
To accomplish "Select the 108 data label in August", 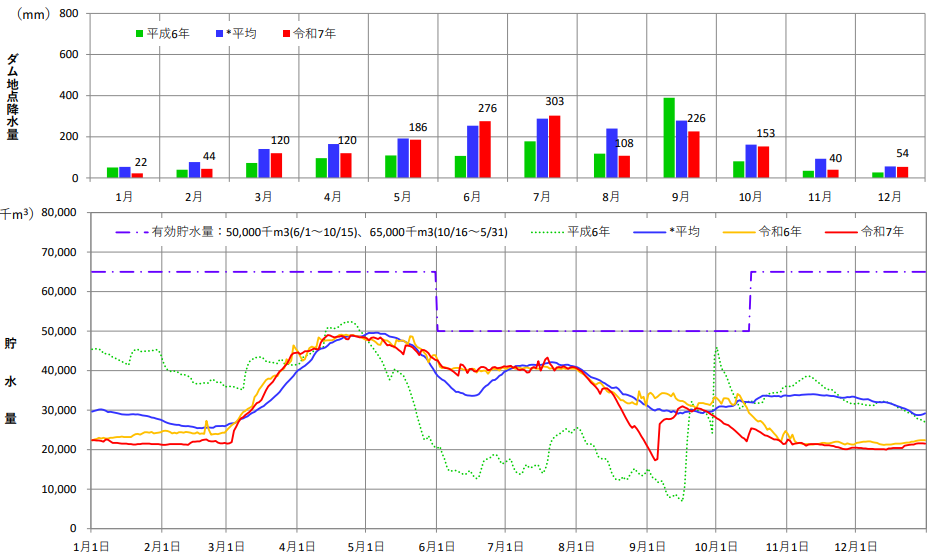I will click(x=625, y=143).
